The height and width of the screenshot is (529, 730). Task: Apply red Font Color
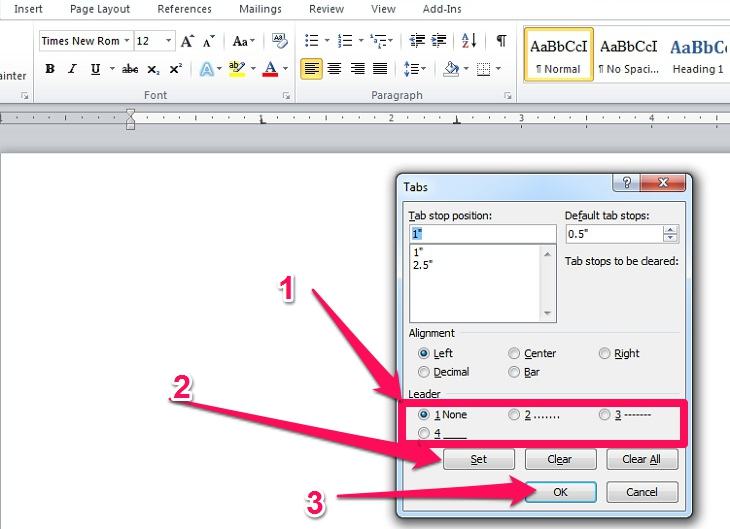(x=270, y=69)
